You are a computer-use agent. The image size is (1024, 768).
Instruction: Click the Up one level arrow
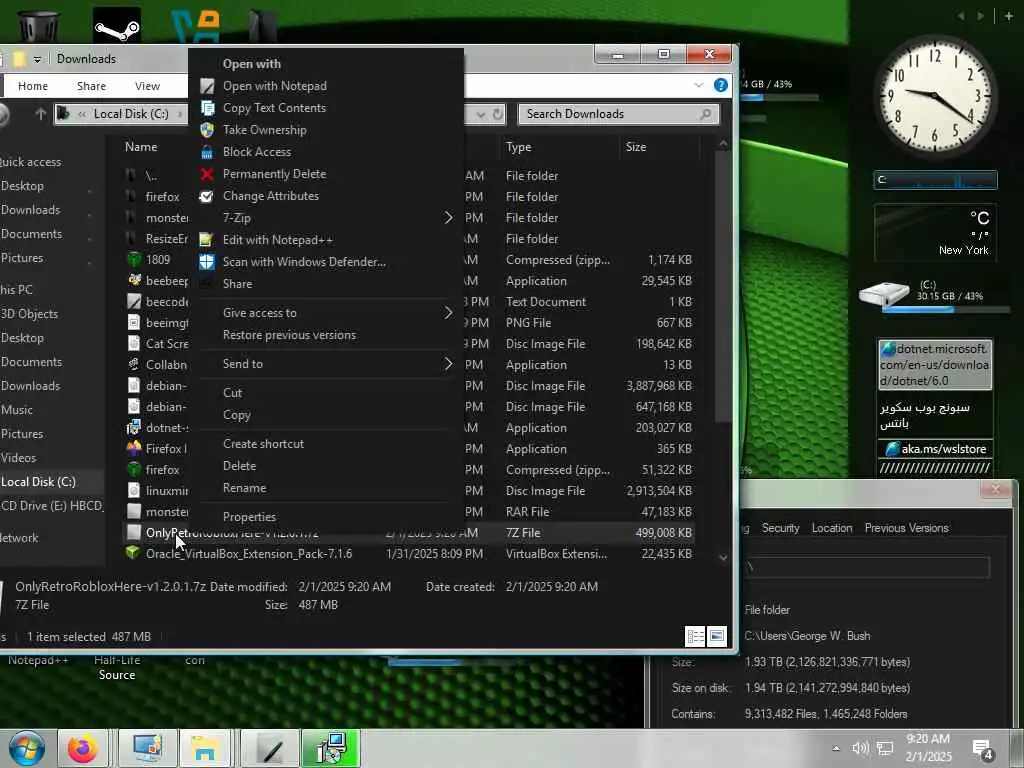point(40,114)
